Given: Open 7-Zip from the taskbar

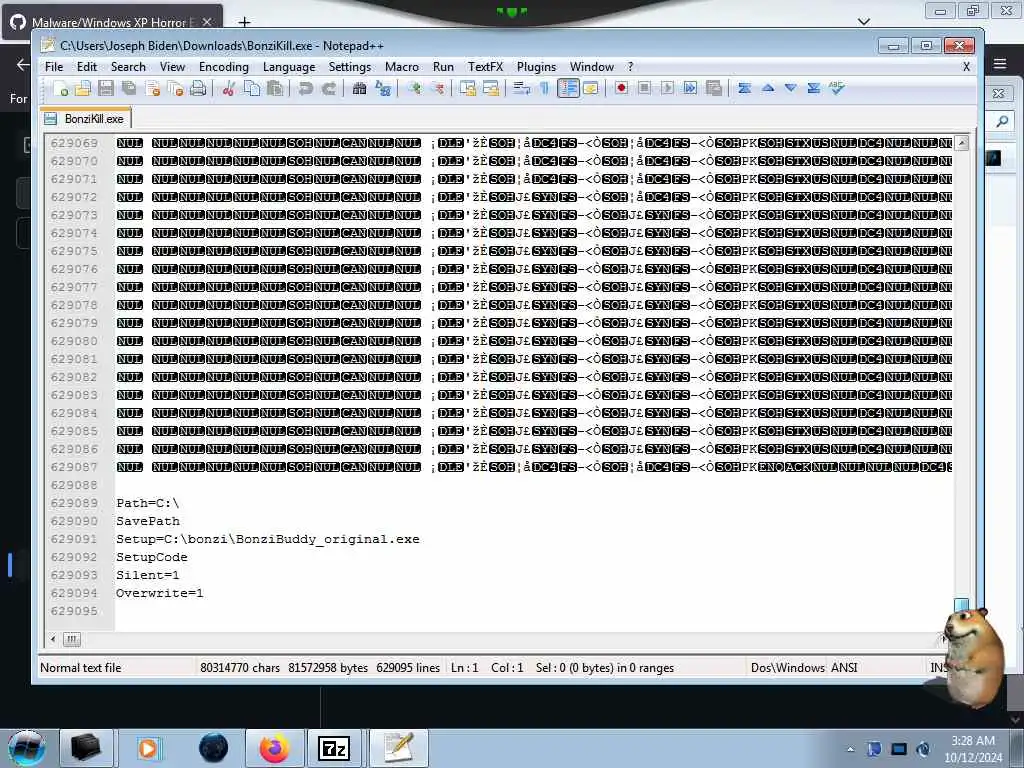Looking at the screenshot, I should coord(334,748).
